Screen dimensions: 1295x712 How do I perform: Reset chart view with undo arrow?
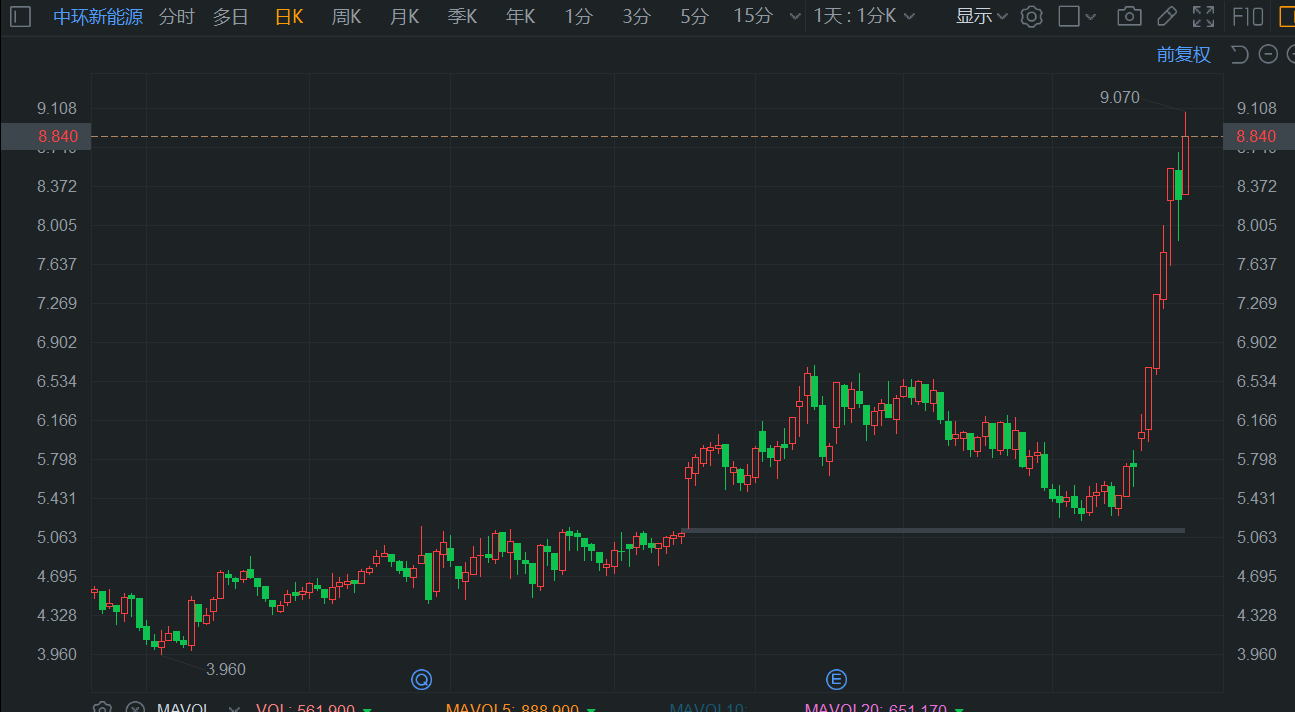(x=1239, y=54)
